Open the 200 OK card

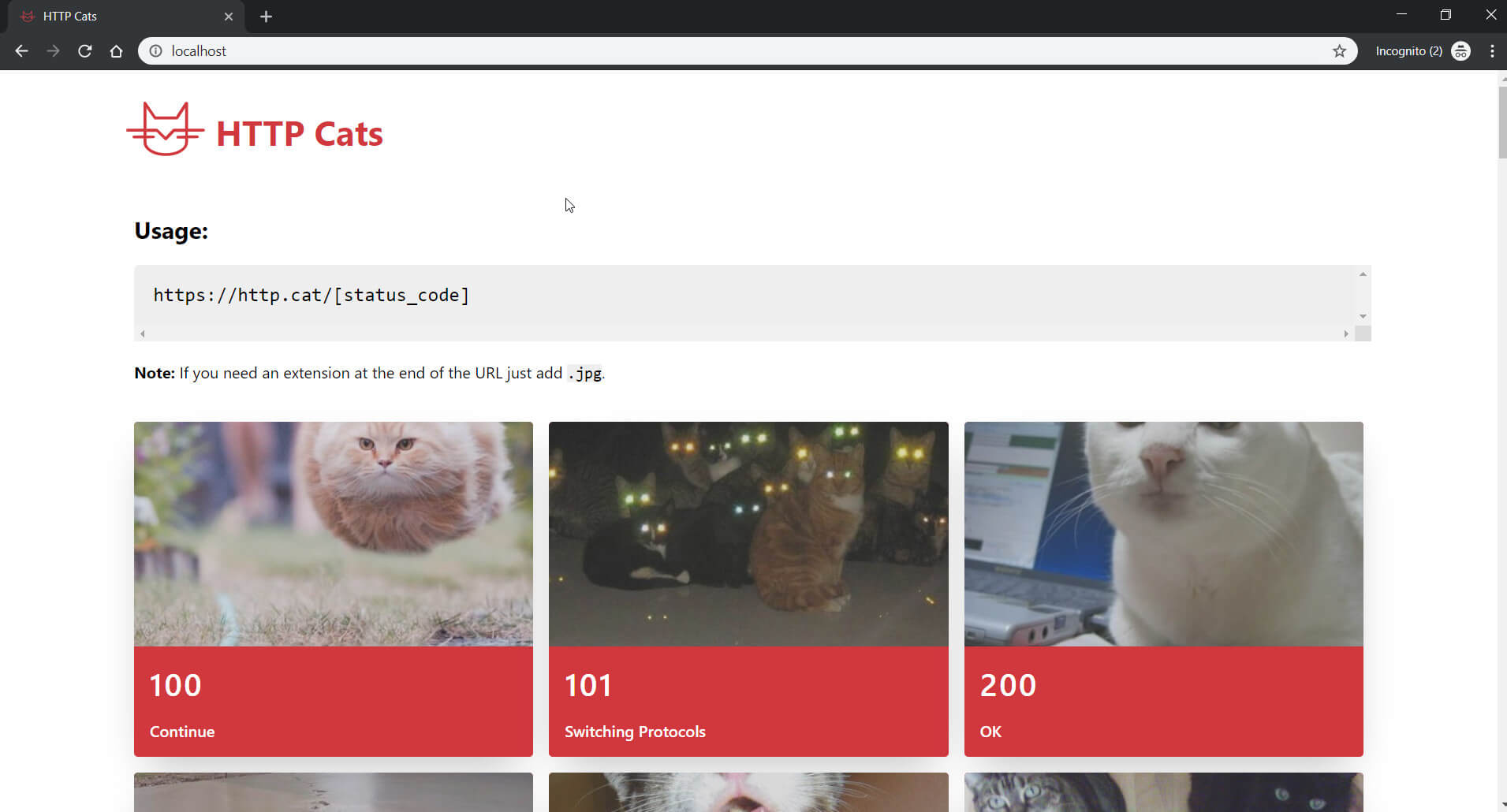click(x=1163, y=589)
